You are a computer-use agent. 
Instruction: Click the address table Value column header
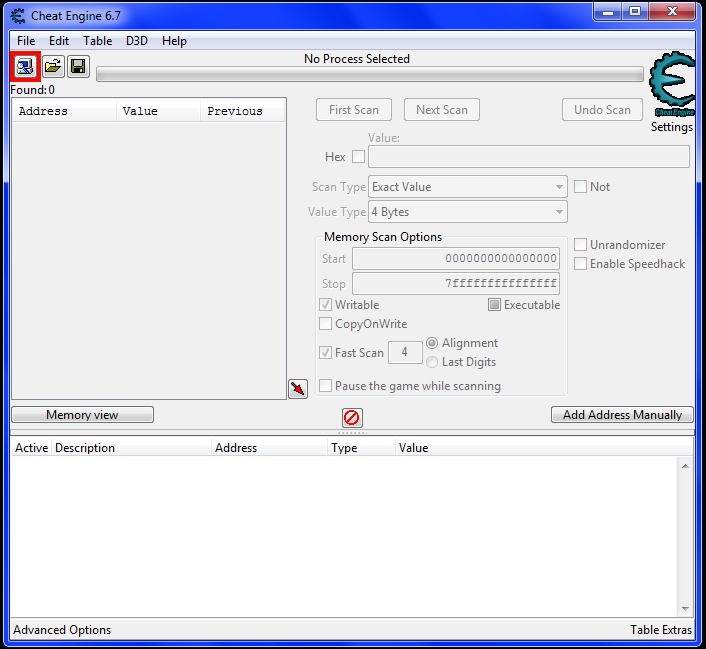coord(544,448)
